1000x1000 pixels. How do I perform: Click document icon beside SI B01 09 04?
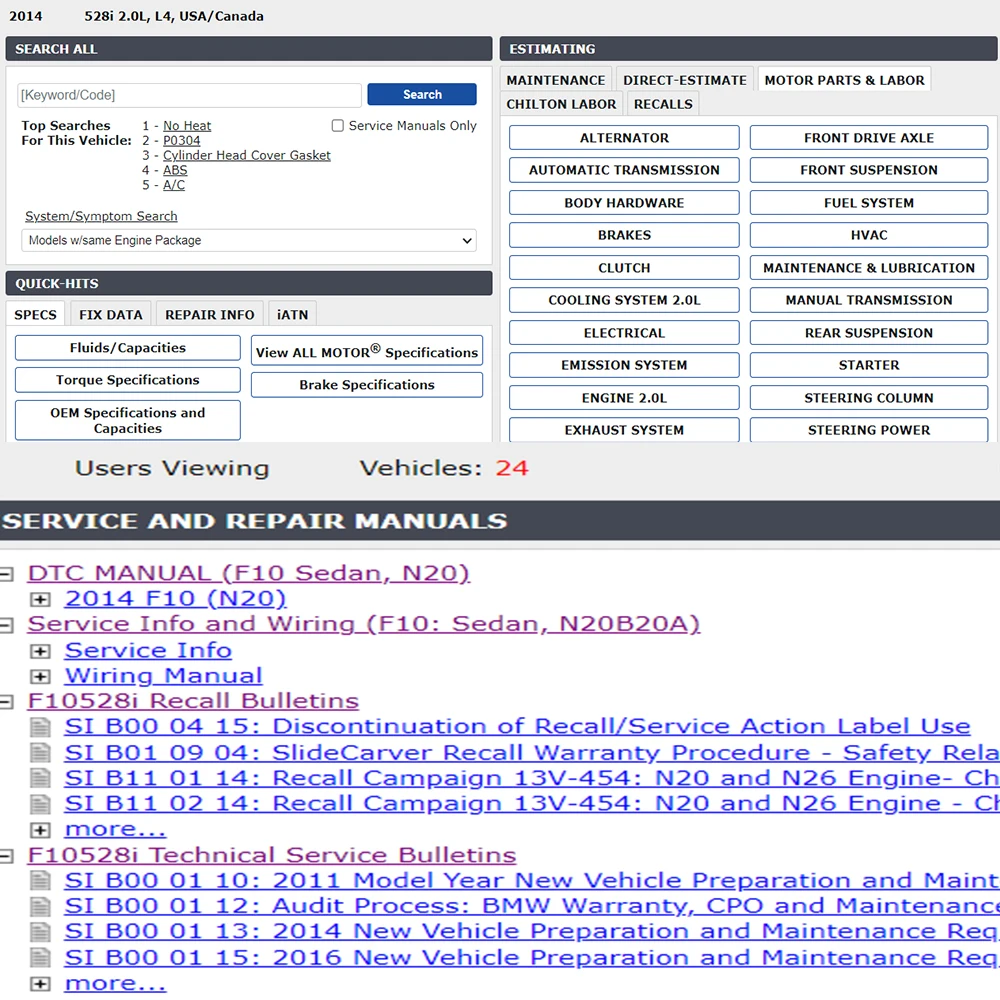pyautogui.click(x=40, y=753)
